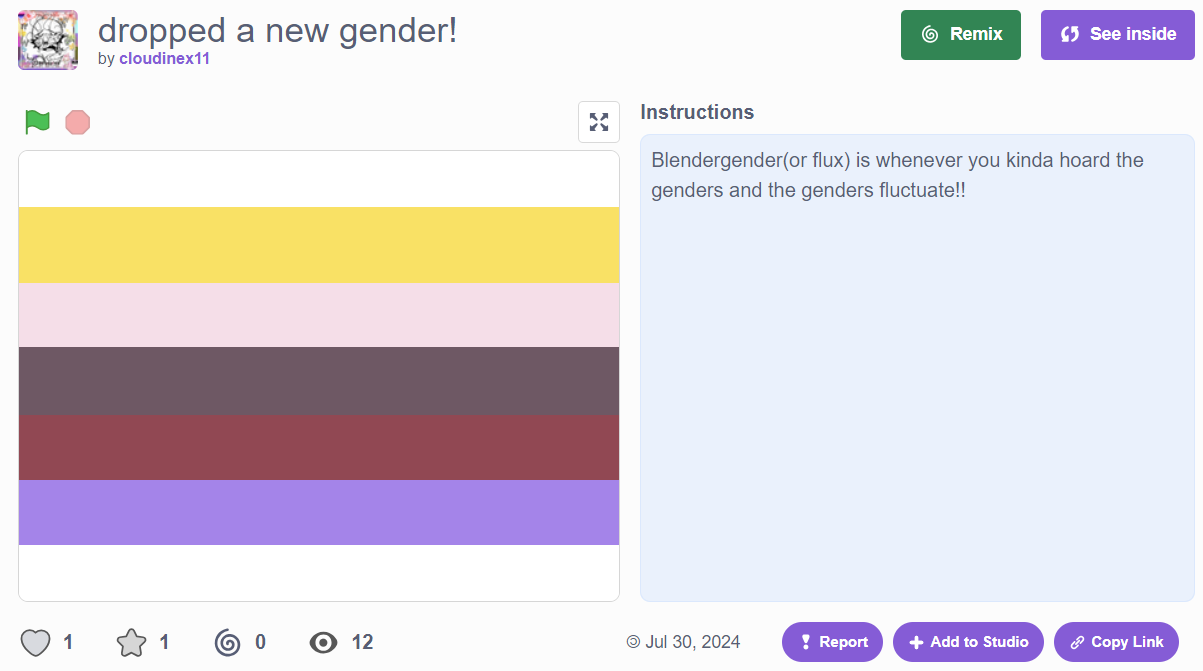Visit cloudinex11's profile link
This screenshot has width=1203, height=671.
click(164, 59)
